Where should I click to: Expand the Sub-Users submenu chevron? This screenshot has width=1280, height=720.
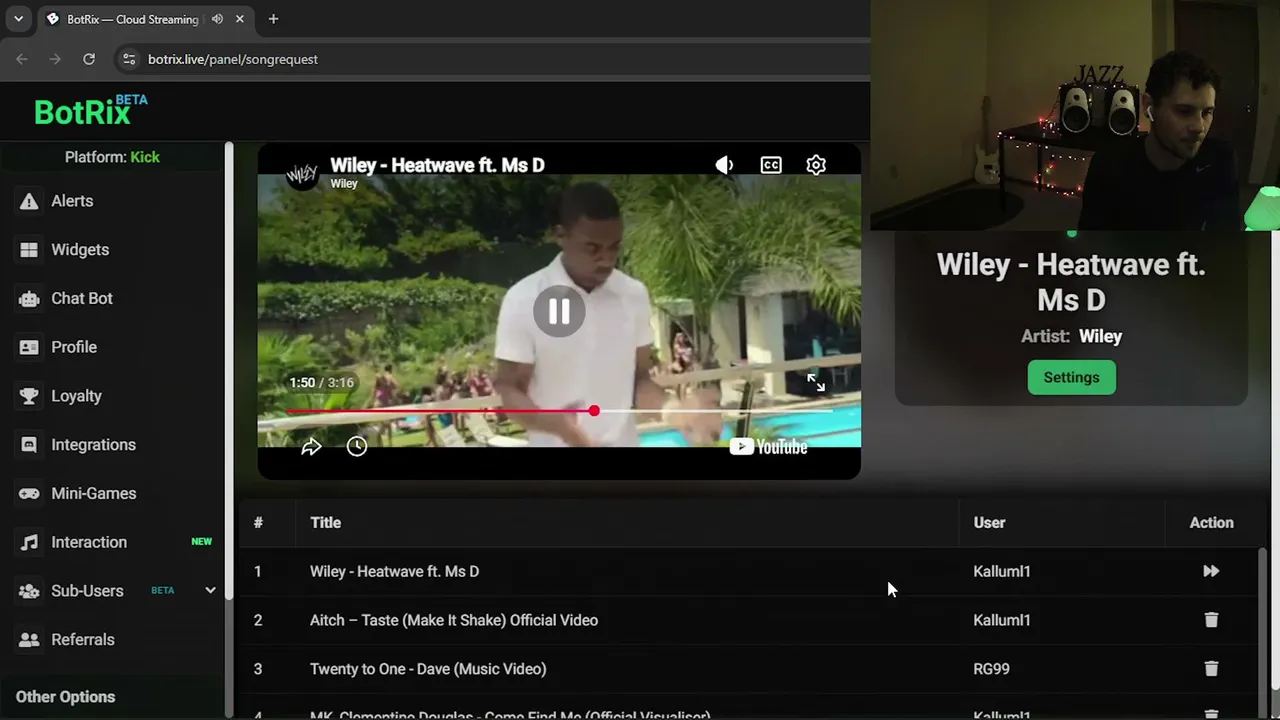click(x=210, y=591)
